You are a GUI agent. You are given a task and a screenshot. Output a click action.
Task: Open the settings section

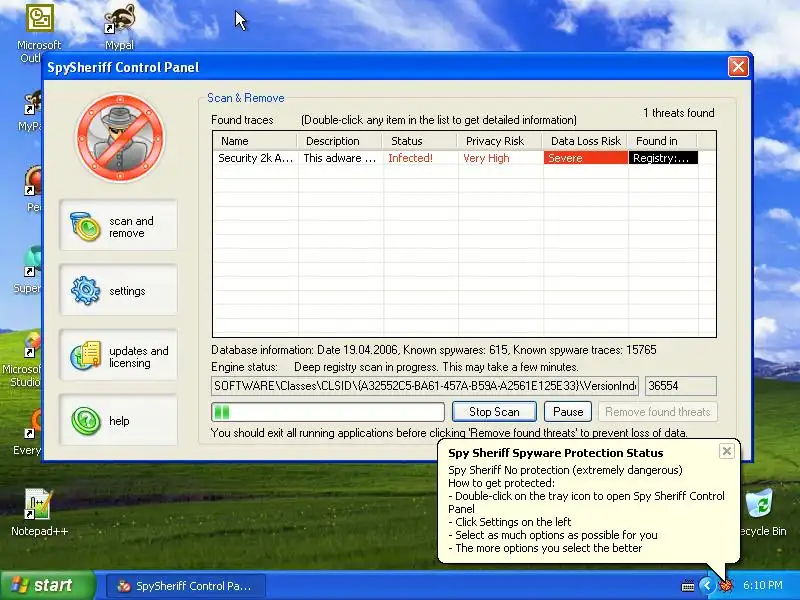(118, 290)
